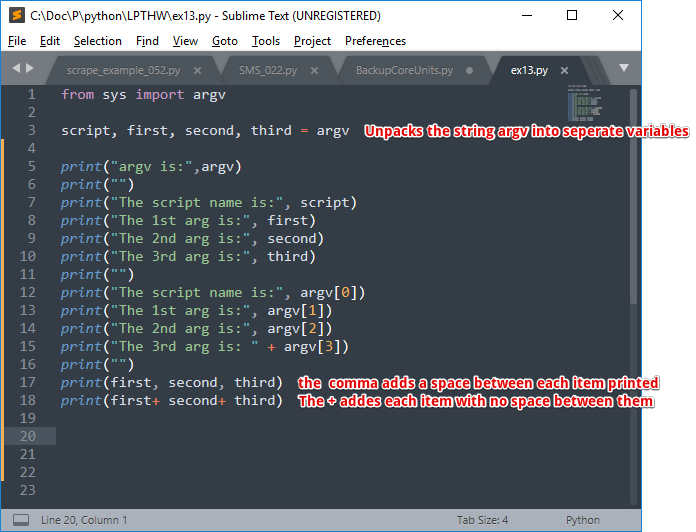
Task: Click the string "argv is:" on line 5
Action: 152,167
